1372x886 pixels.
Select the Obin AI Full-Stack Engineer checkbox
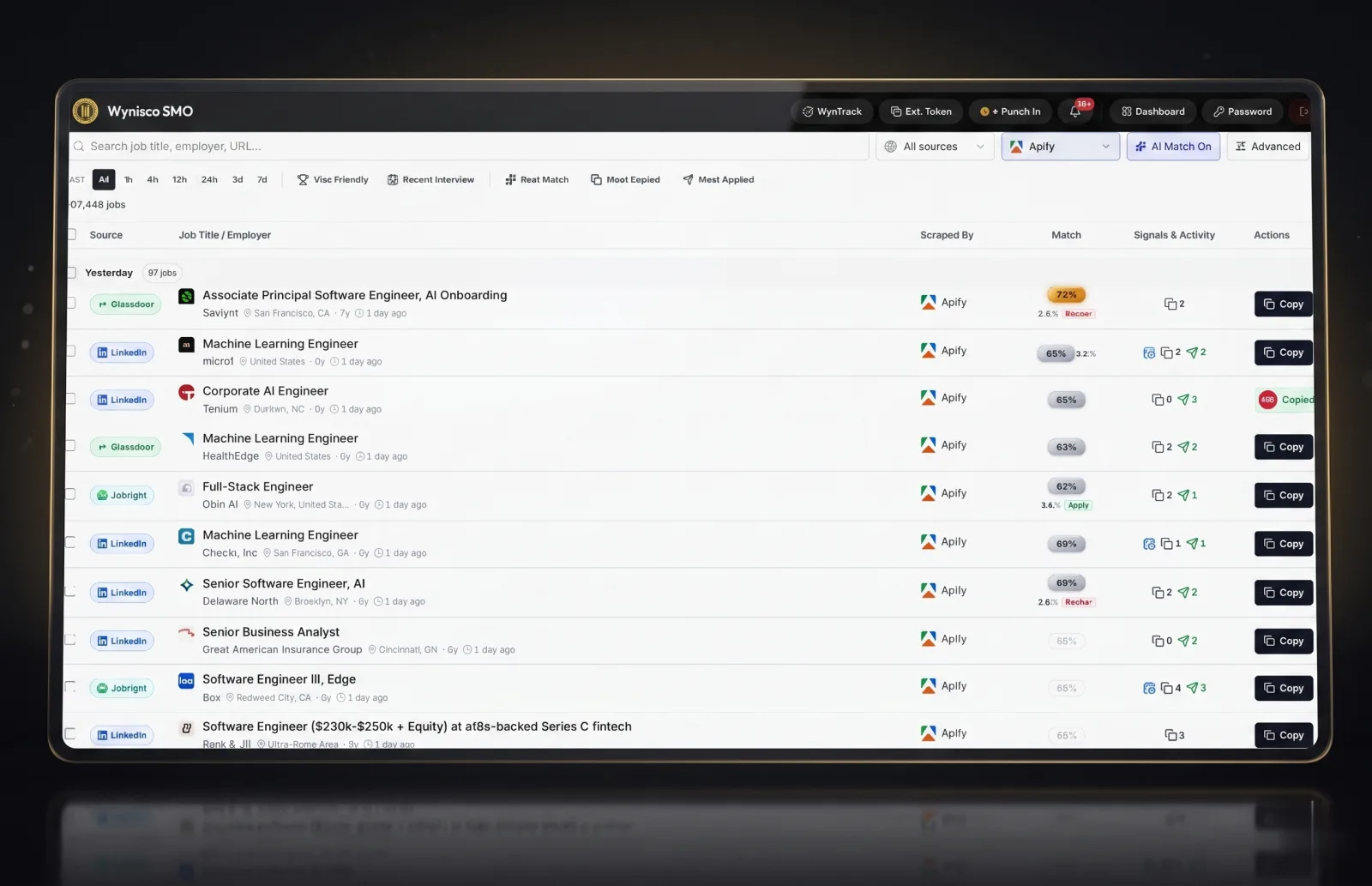70,494
